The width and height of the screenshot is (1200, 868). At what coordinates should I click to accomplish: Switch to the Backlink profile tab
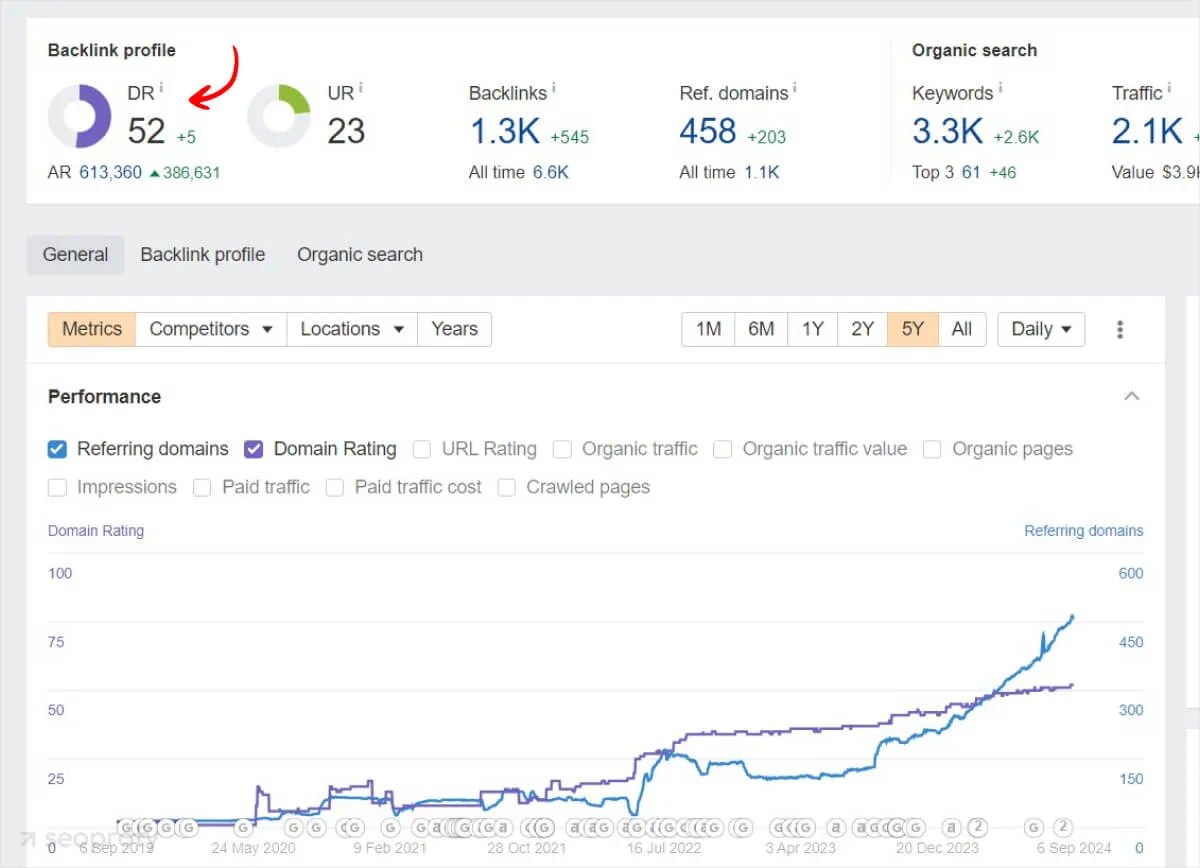tap(202, 255)
